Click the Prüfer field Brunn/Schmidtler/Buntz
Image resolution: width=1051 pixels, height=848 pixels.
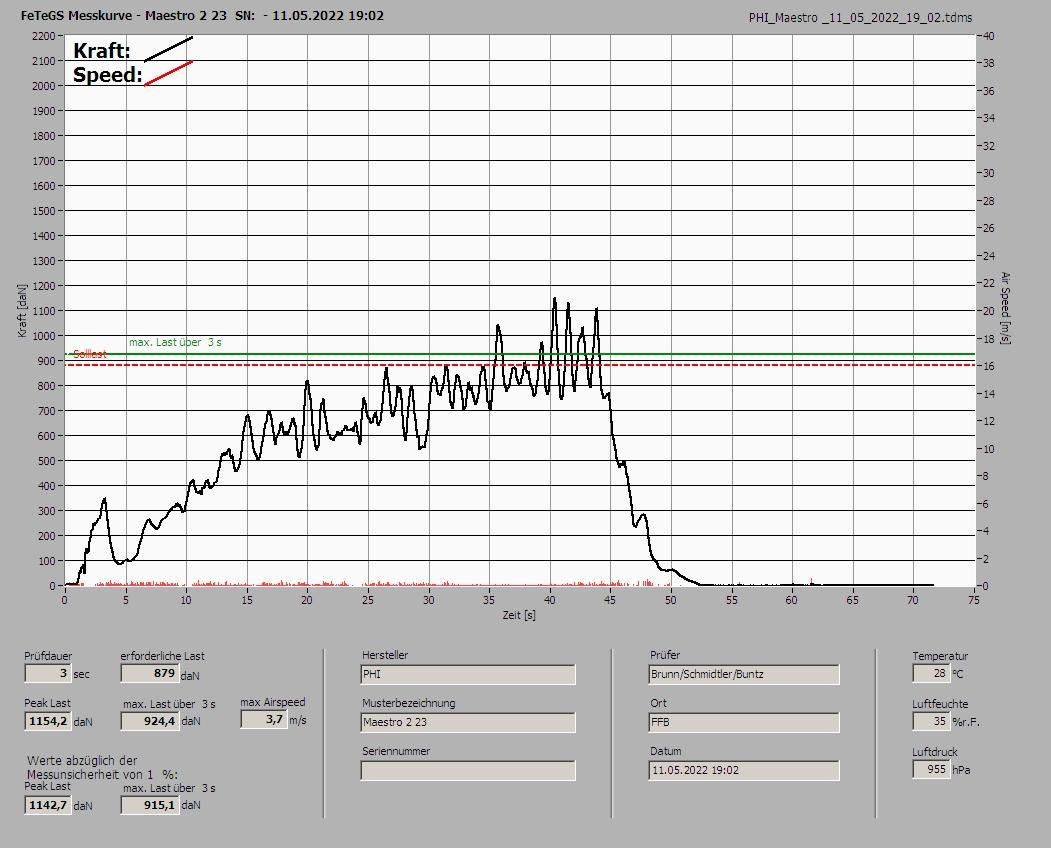(744, 674)
